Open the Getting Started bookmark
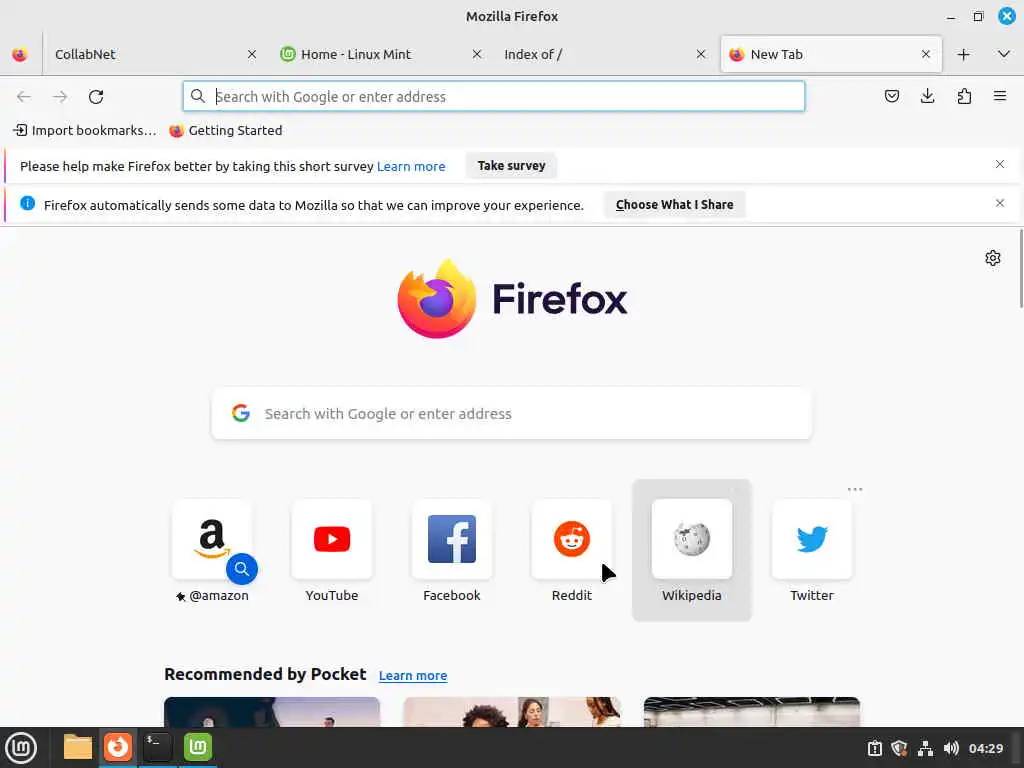The width and height of the screenshot is (1024, 768). [x=226, y=131]
